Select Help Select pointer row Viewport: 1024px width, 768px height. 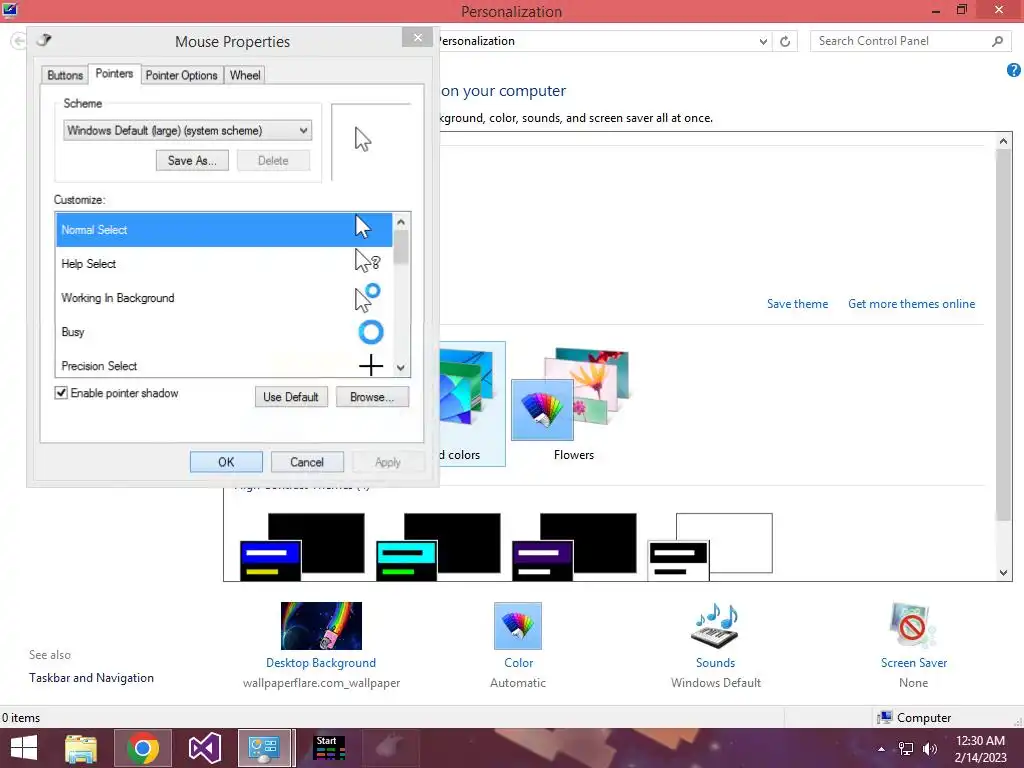(x=224, y=264)
